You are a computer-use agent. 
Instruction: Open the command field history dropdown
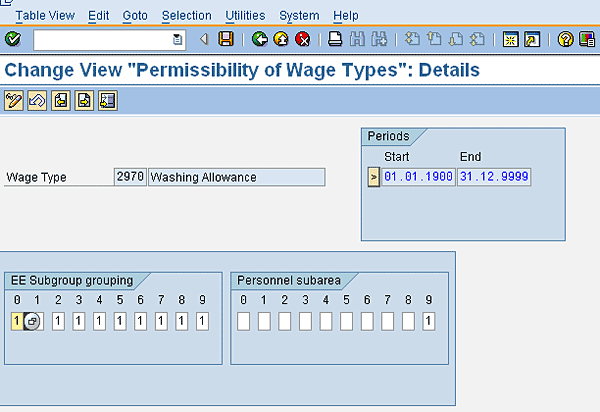click(177, 39)
